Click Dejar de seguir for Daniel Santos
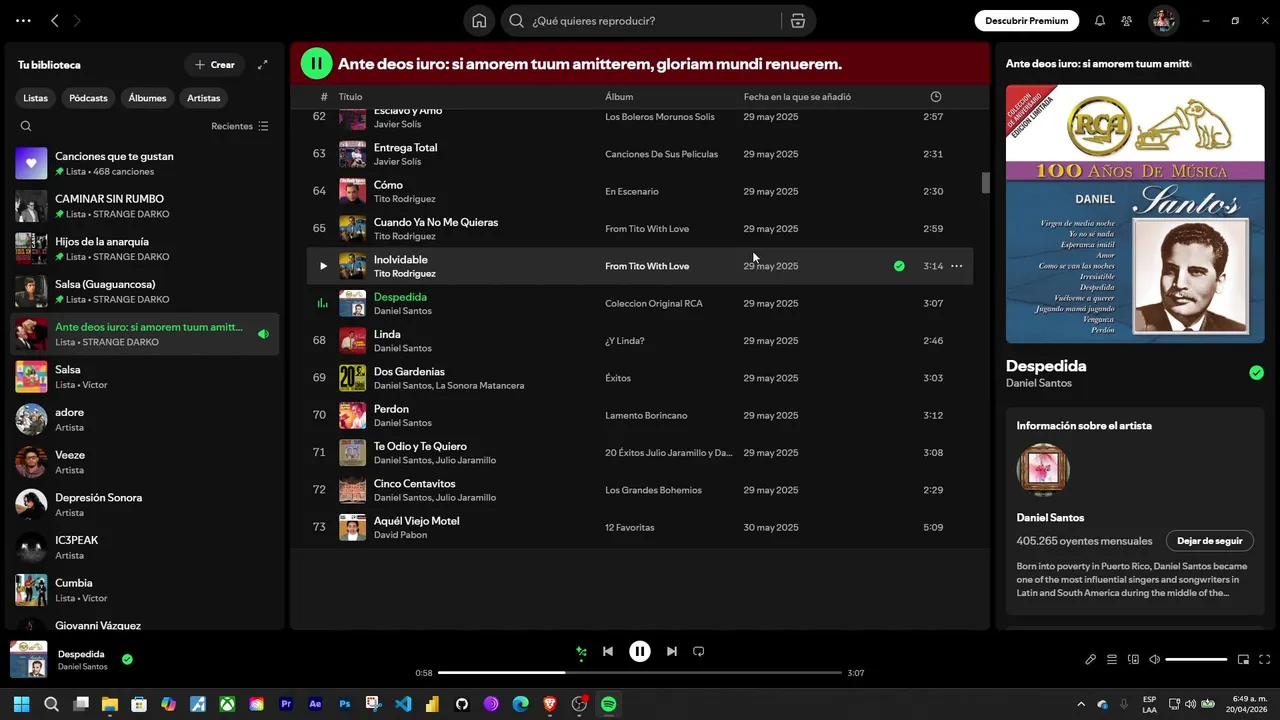This screenshot has width=1280, height=720. click(1210, 541)
